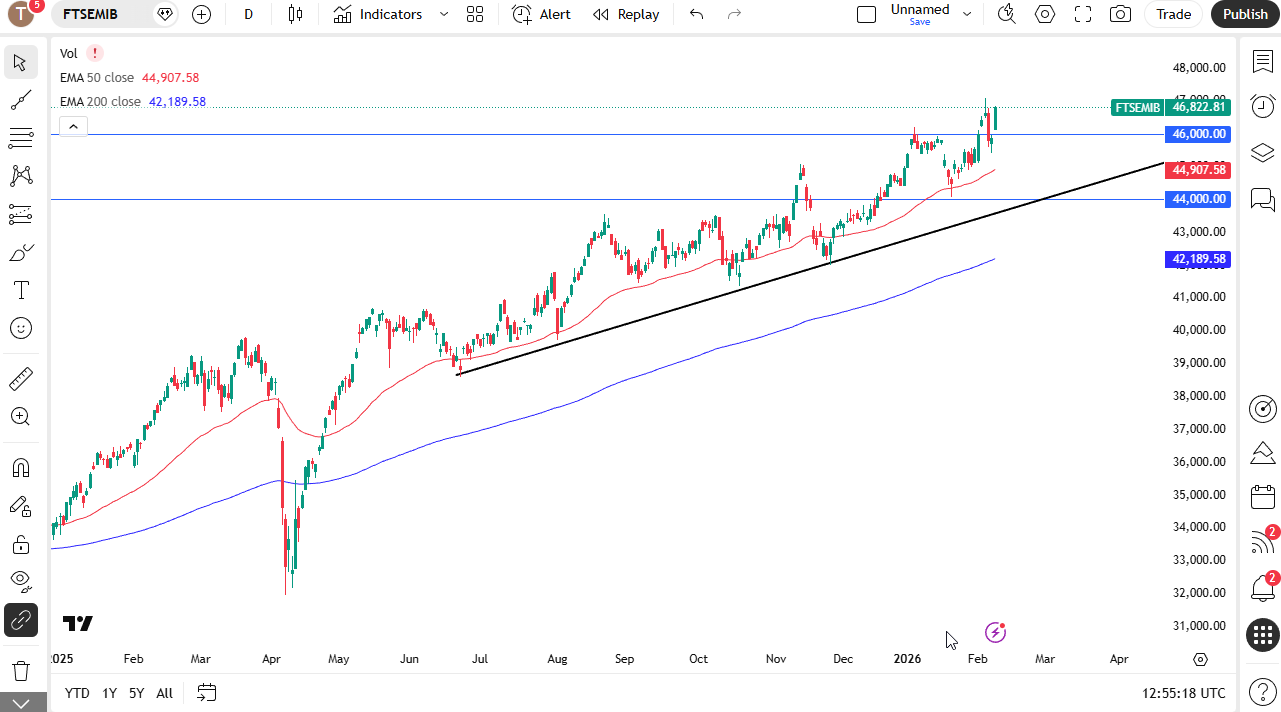Viewport: 1281px width, 712px height.
Task: Start bar Replay mode
Action: point(626,14)
